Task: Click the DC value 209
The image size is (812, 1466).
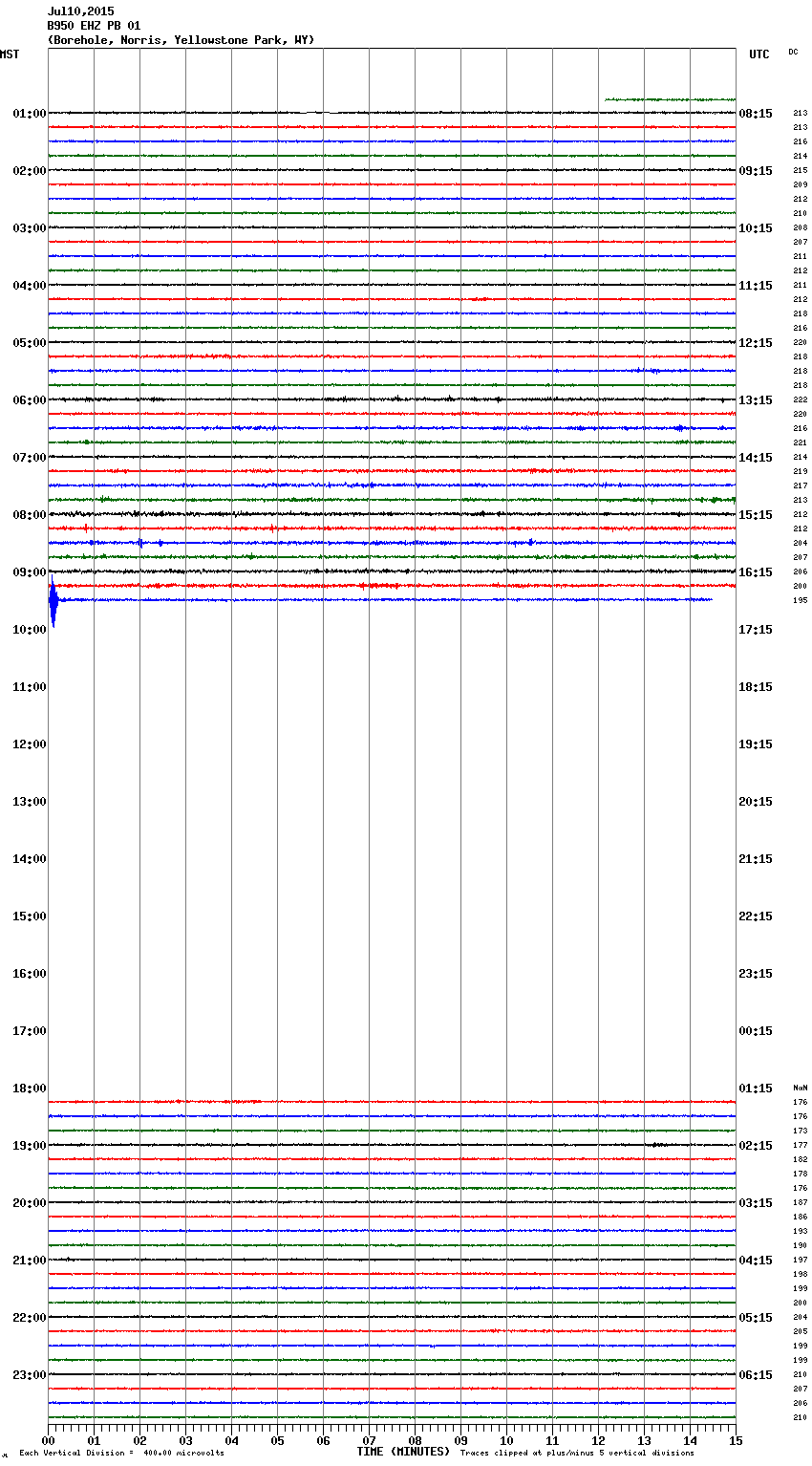Action: click(x=801, y=184)
